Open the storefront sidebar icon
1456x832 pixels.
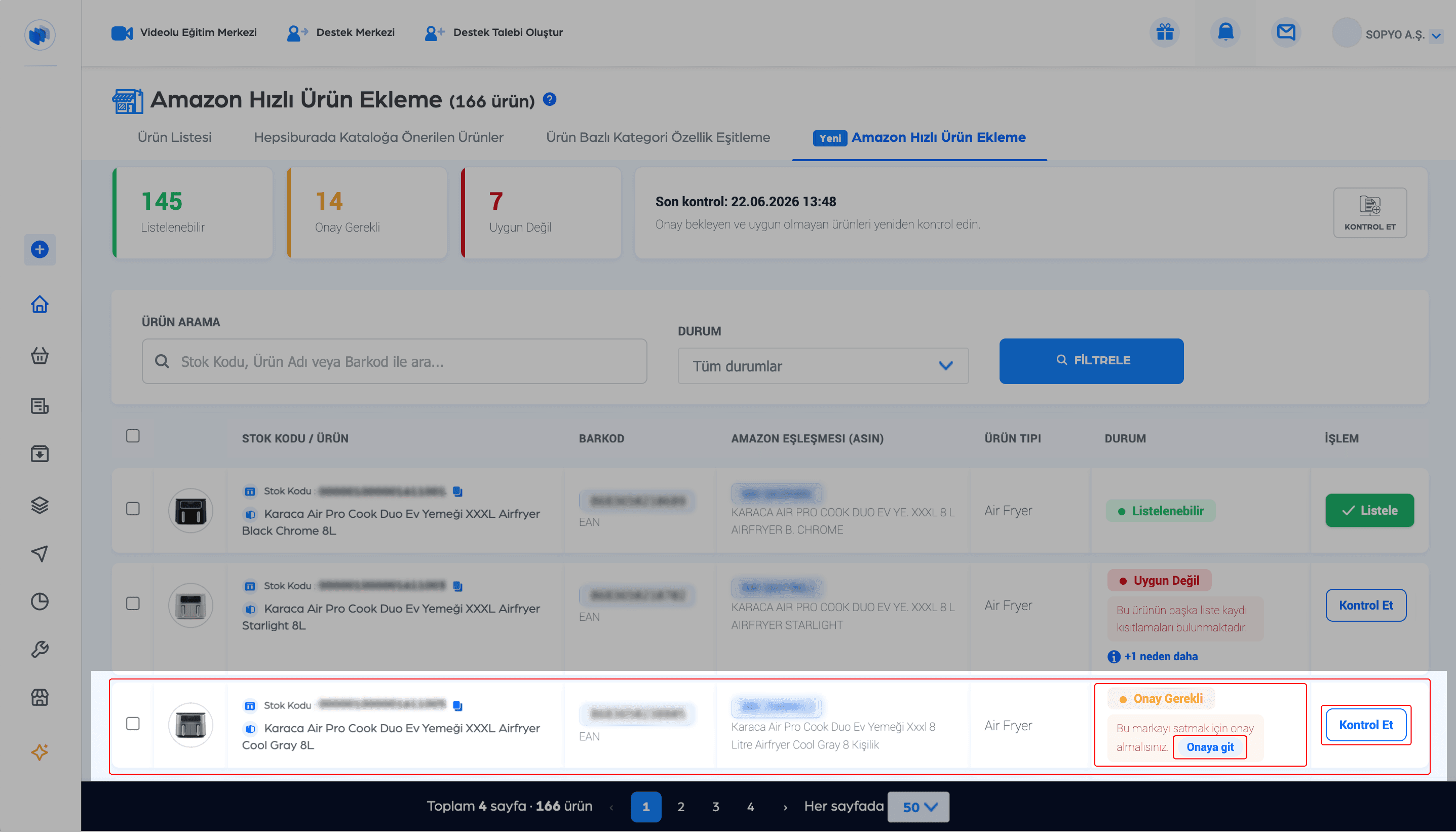pyautogui.click(x=40, y=697)
